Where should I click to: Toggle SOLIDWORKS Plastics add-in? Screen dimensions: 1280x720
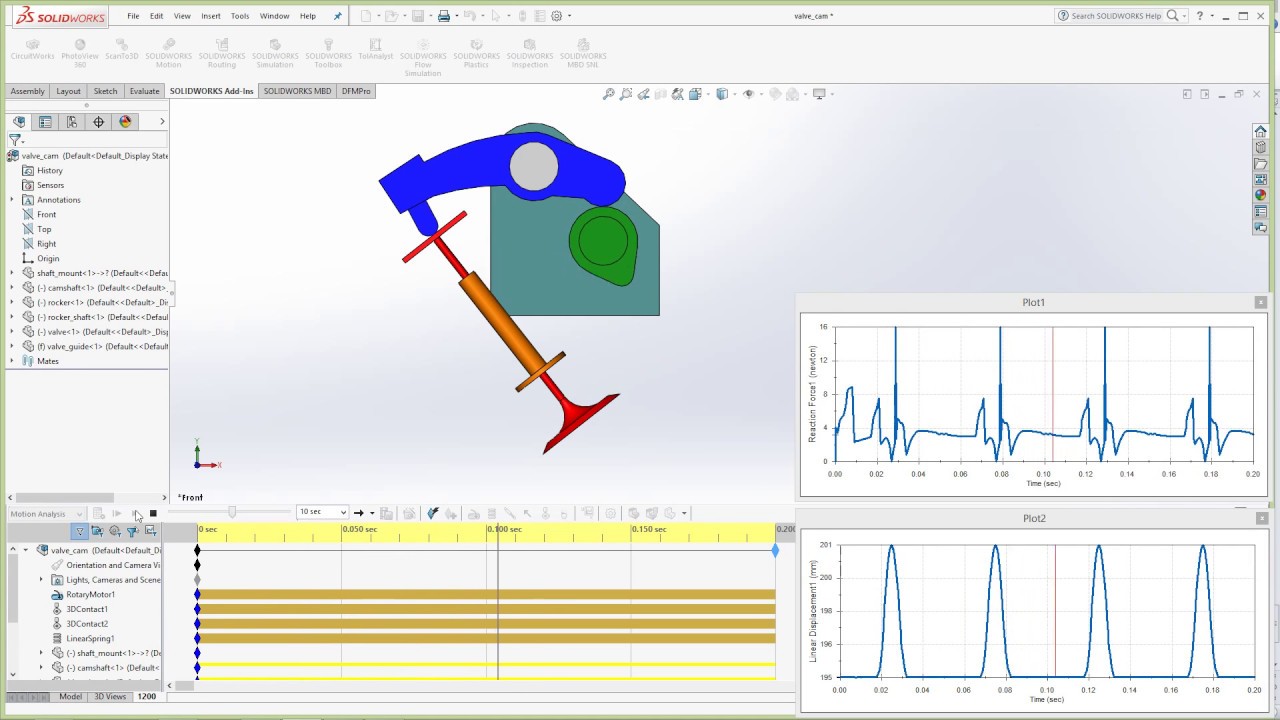[476, 54]
